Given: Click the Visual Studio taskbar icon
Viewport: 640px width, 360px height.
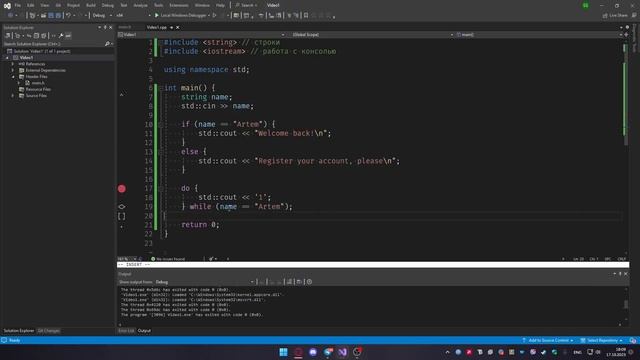Looking at the screenshot, I should 342,352.
